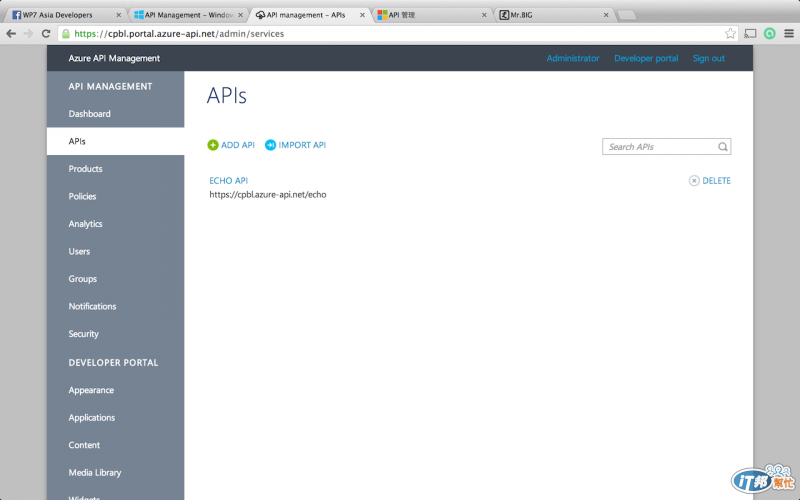Close the WP7 Asia Developers tab
The height and width of the screenshot is (500, 800).
(118, 15)
